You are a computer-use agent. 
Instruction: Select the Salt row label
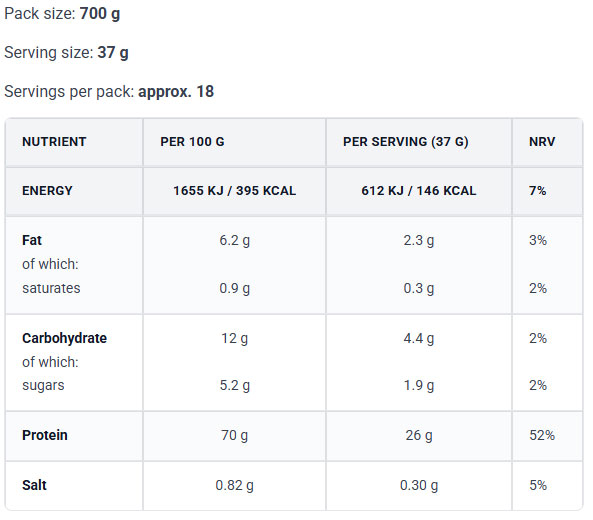pos(34,485)
